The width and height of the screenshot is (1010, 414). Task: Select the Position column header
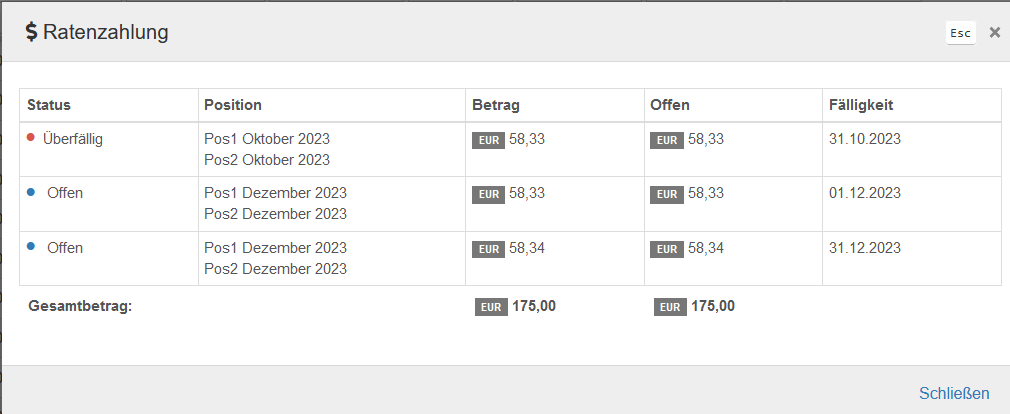(233, 105)
